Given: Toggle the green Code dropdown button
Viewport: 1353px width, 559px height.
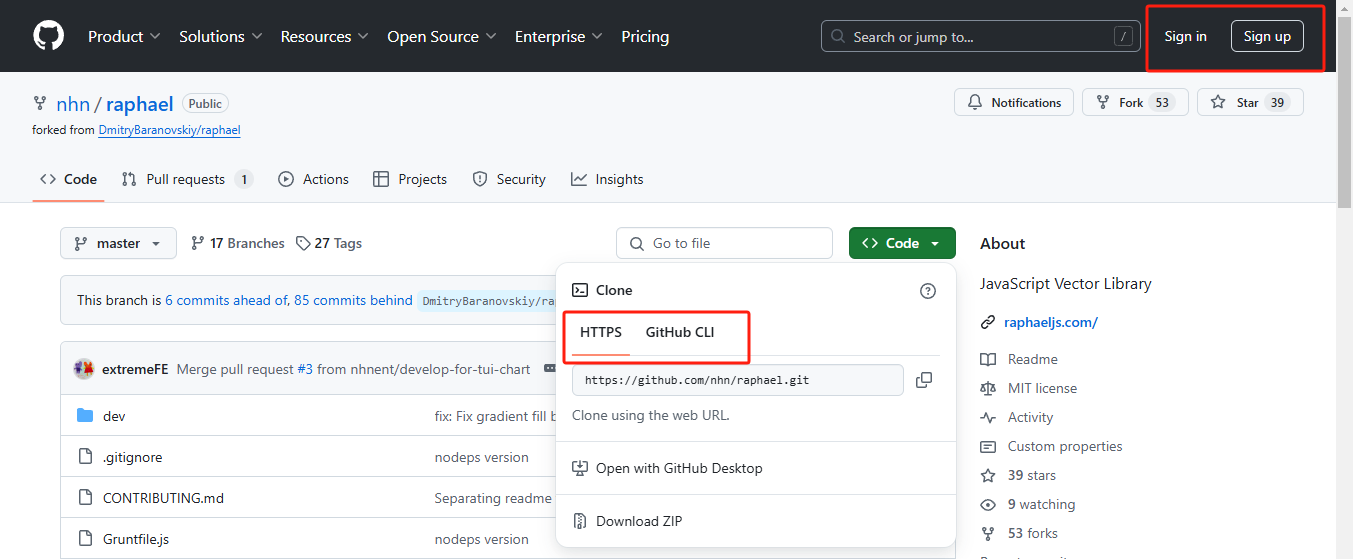Looking at the screenshot, I should point(902,243).
